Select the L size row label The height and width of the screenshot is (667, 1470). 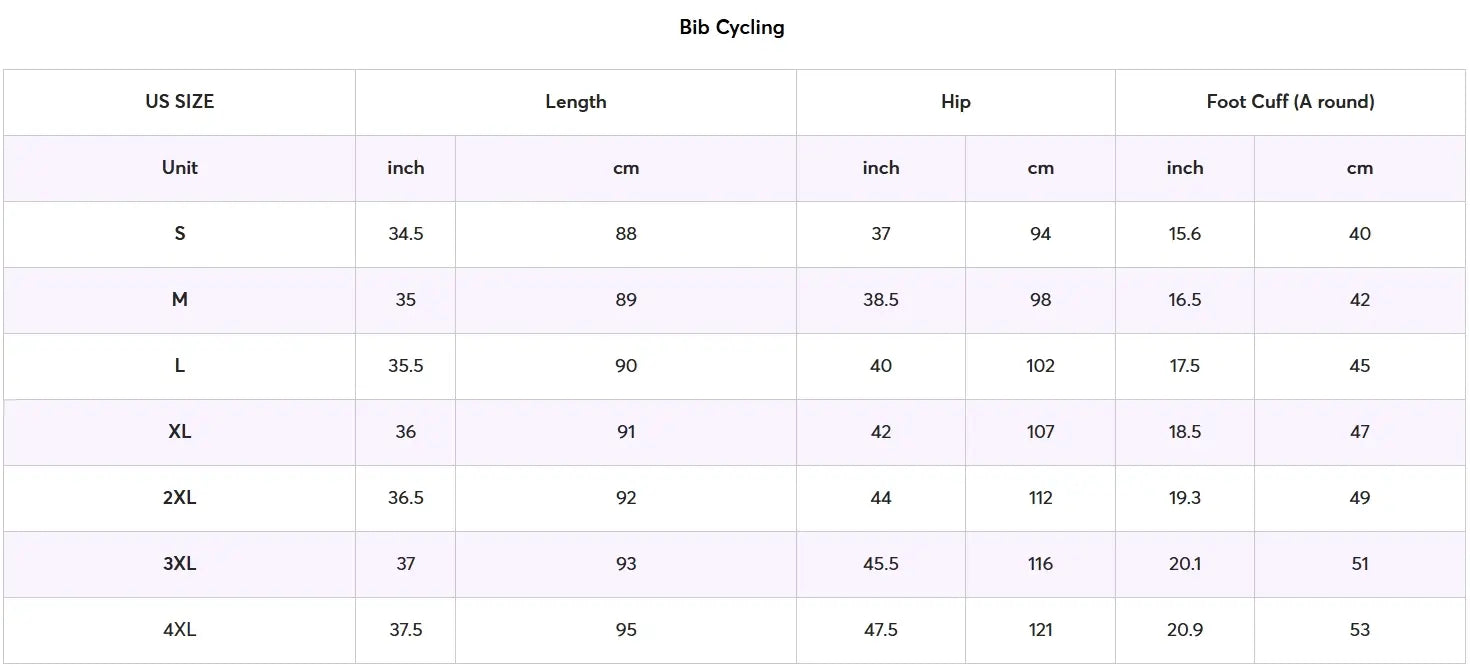[x=180, y=366]
